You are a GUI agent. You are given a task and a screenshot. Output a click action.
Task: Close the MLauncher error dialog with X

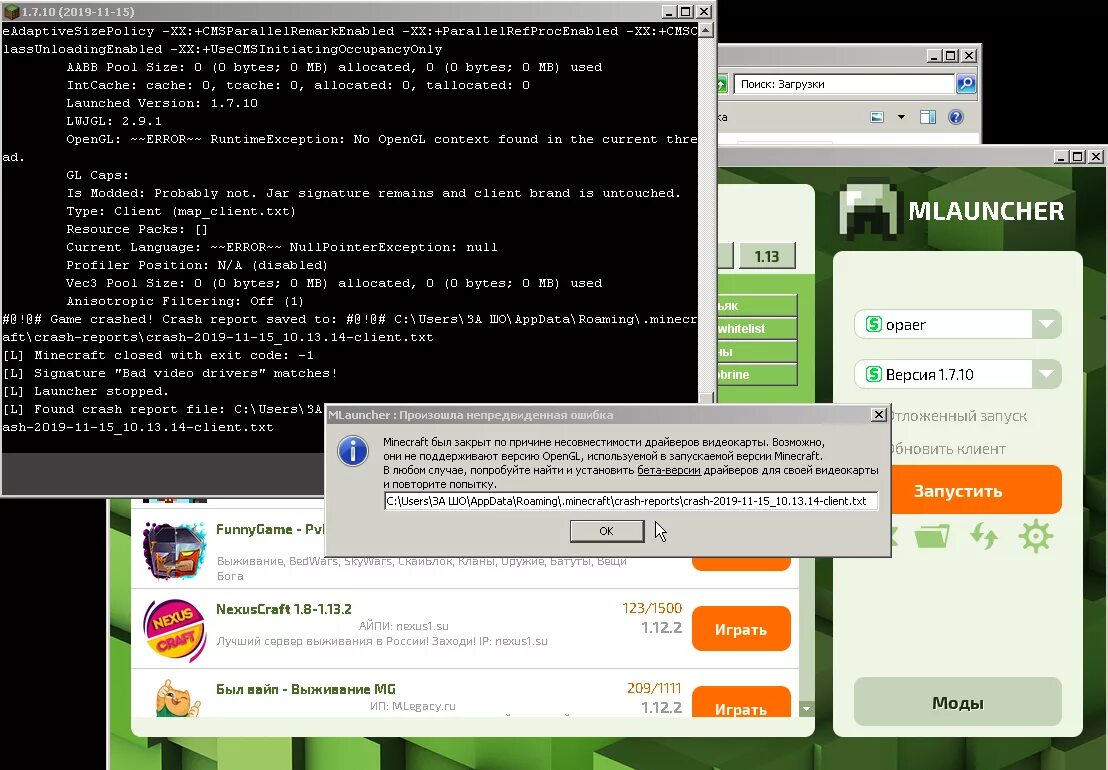878,415
